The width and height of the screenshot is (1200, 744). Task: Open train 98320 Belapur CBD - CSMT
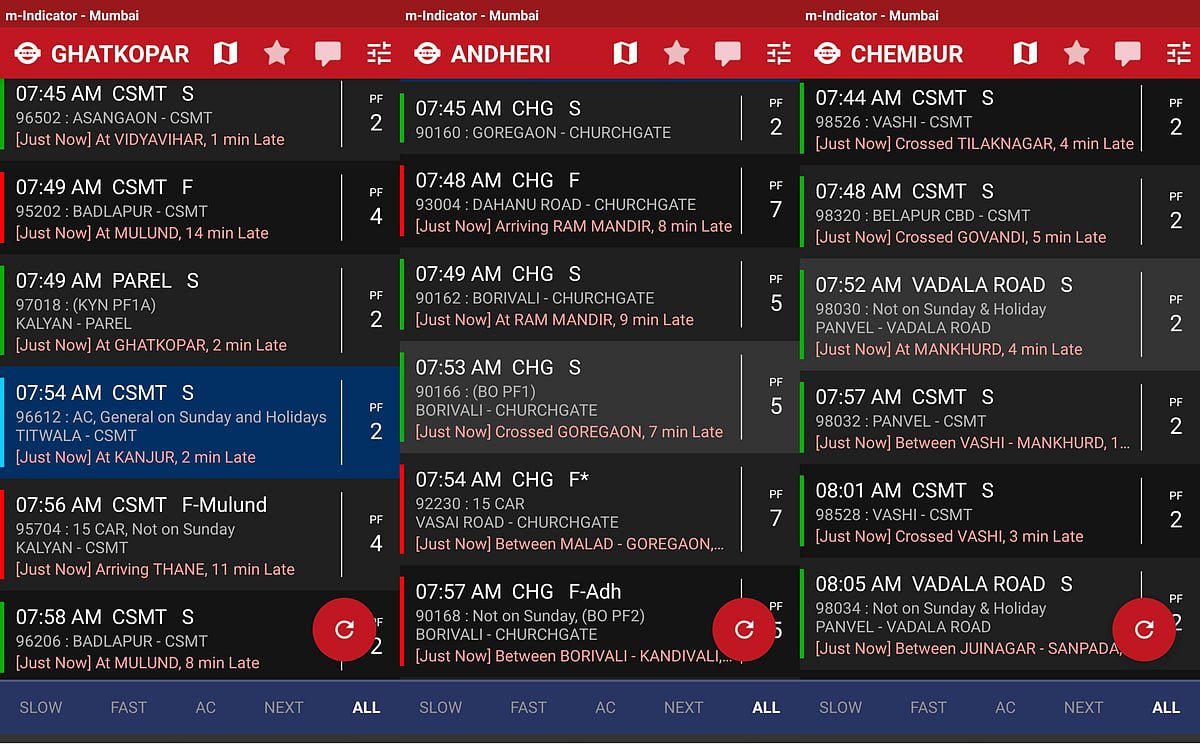[1000, 213]
